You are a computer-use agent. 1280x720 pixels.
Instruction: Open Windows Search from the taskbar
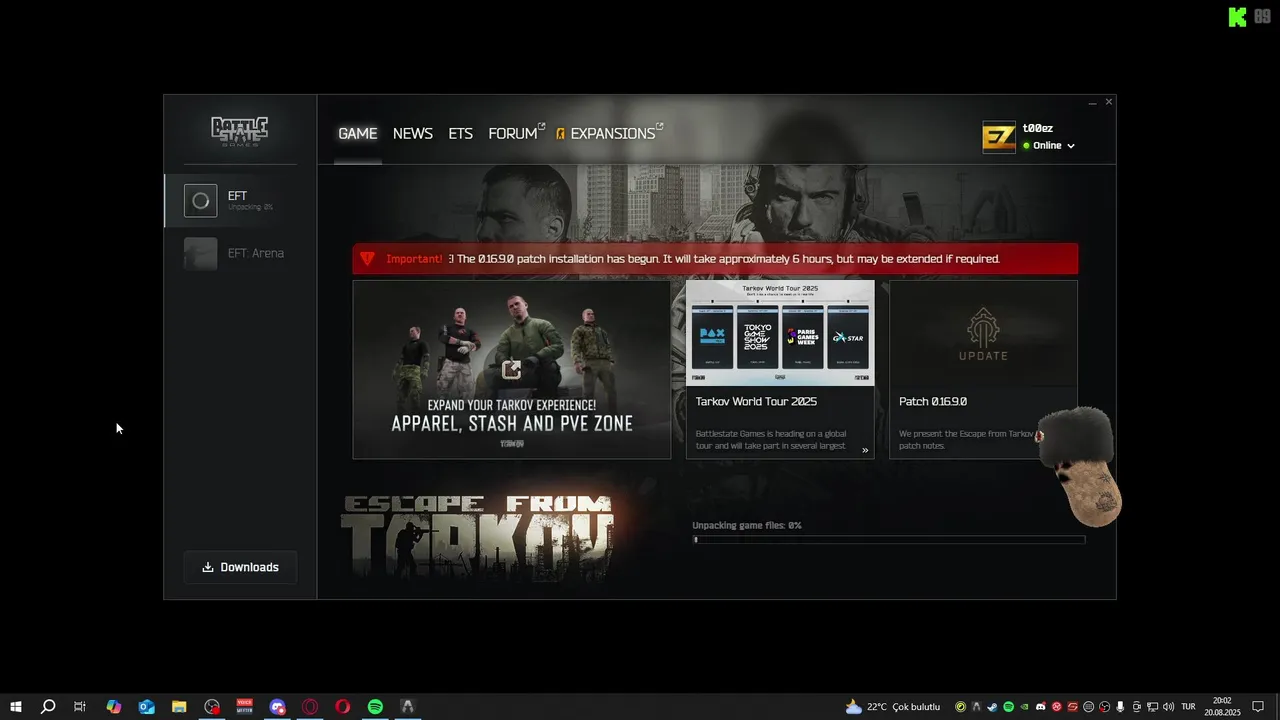pos(48,707)
